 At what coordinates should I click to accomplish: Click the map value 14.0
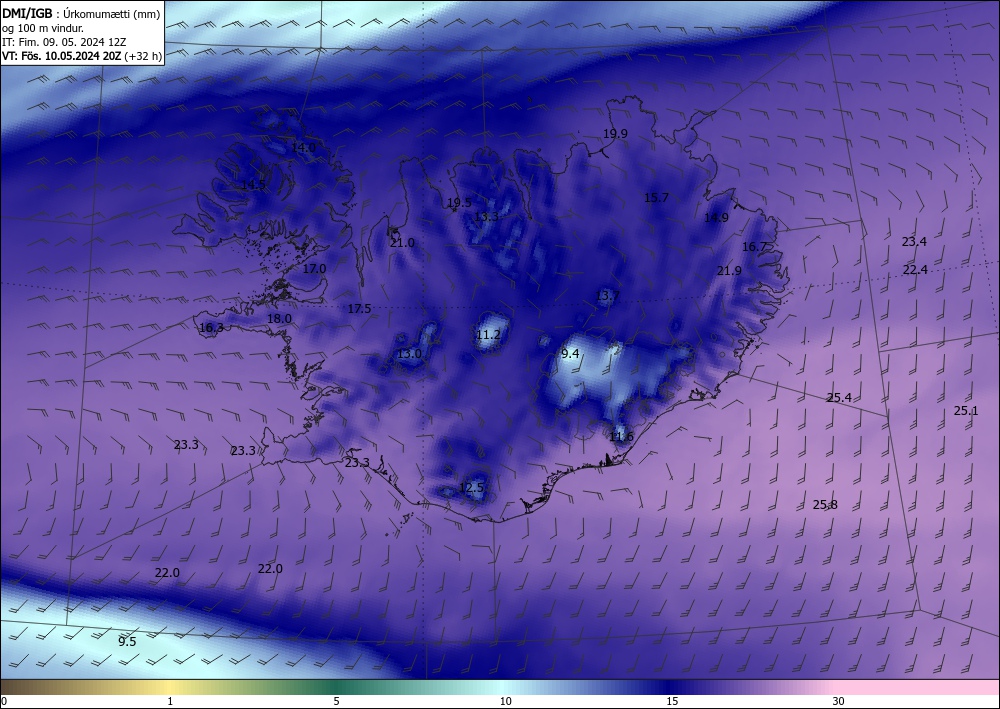[304, 148]
